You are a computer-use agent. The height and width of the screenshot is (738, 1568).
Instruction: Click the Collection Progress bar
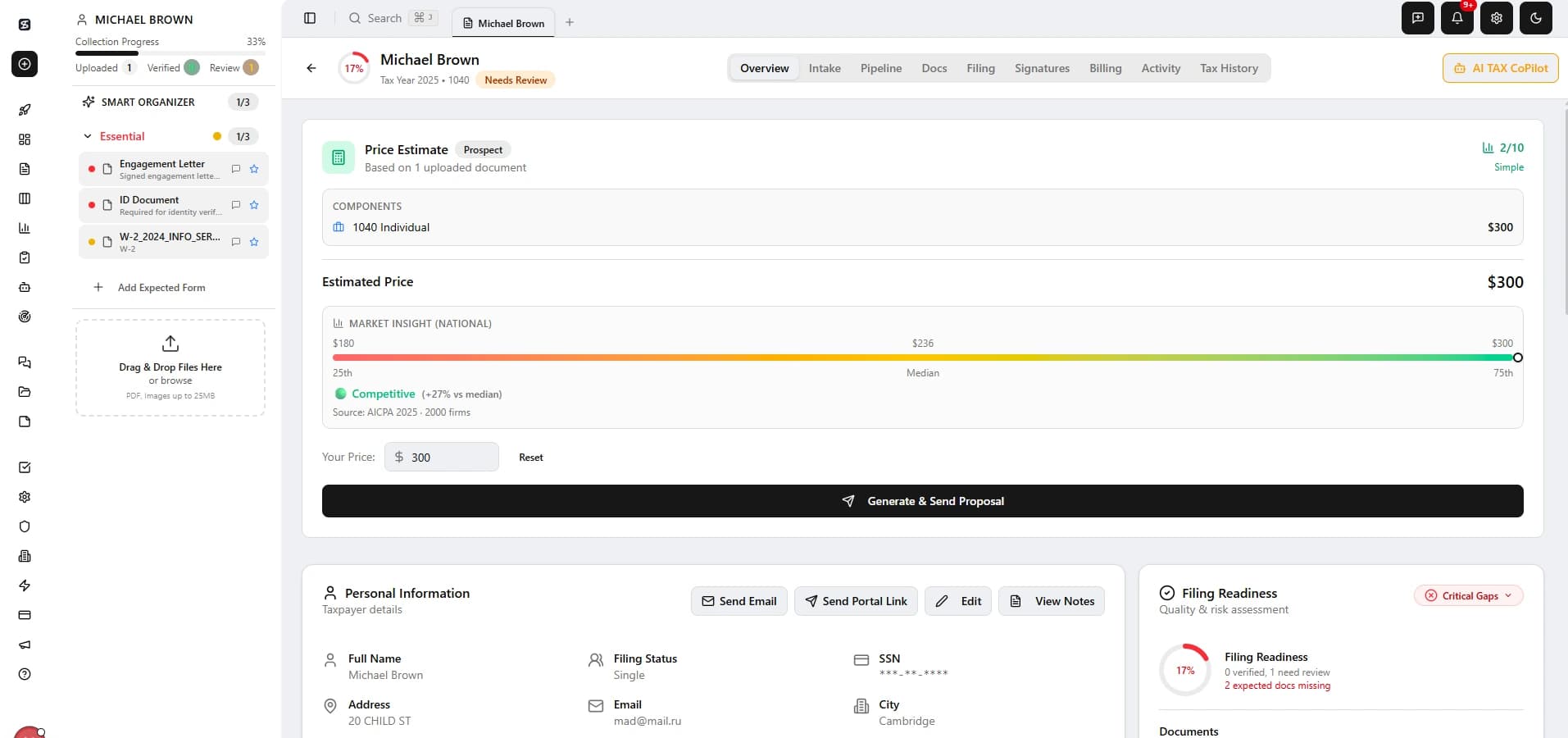tap(170, 53)
